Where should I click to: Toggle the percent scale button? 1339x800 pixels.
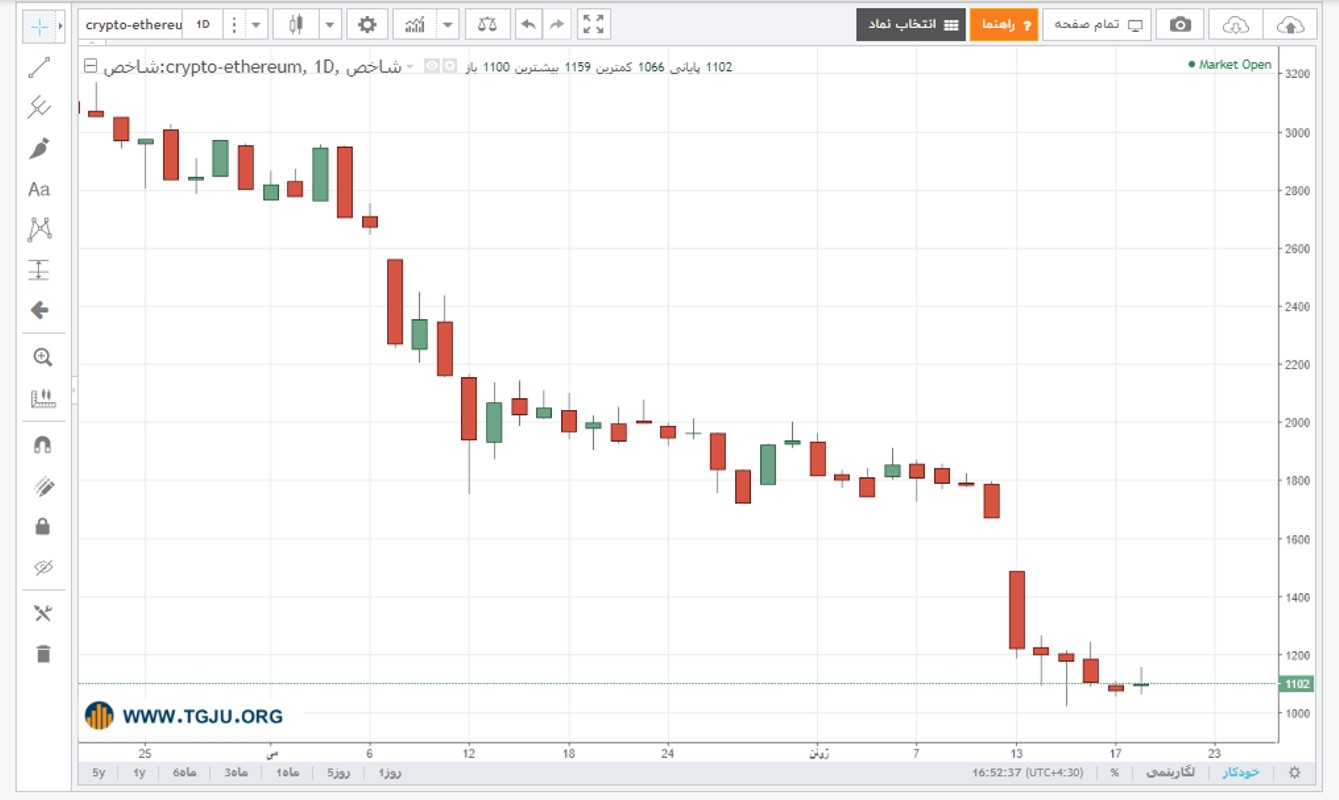1115,772
